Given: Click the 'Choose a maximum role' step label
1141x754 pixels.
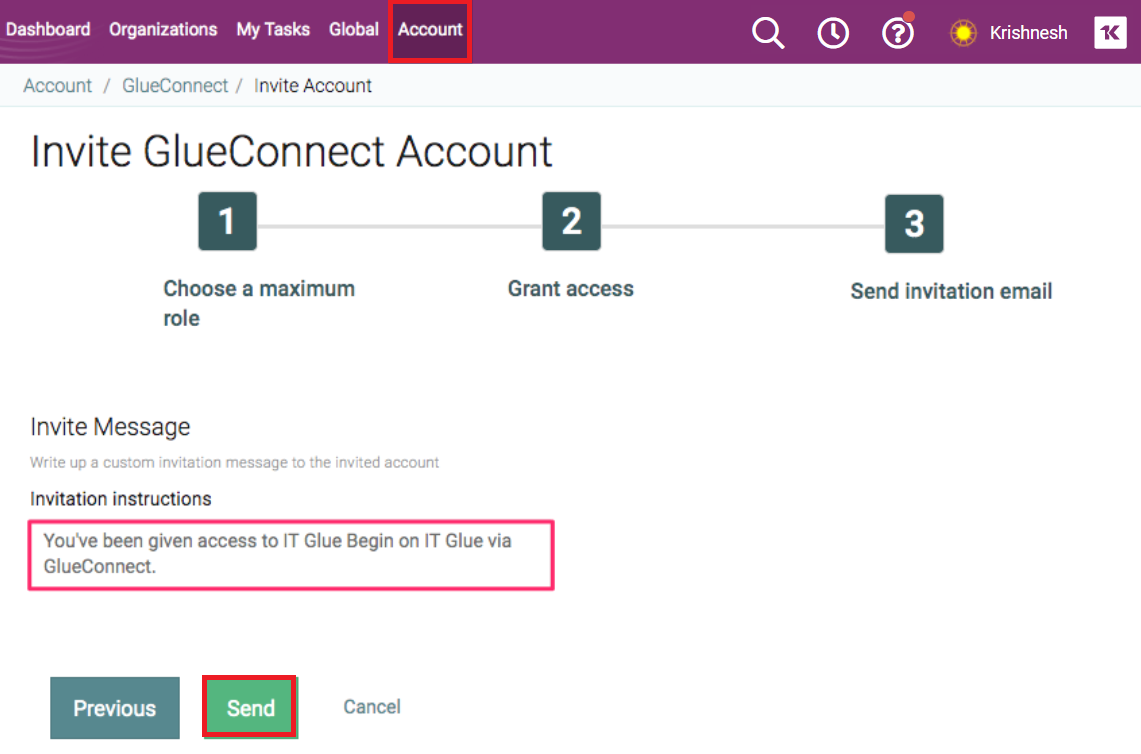Looking at the screenshot, I should click(259, 303).
